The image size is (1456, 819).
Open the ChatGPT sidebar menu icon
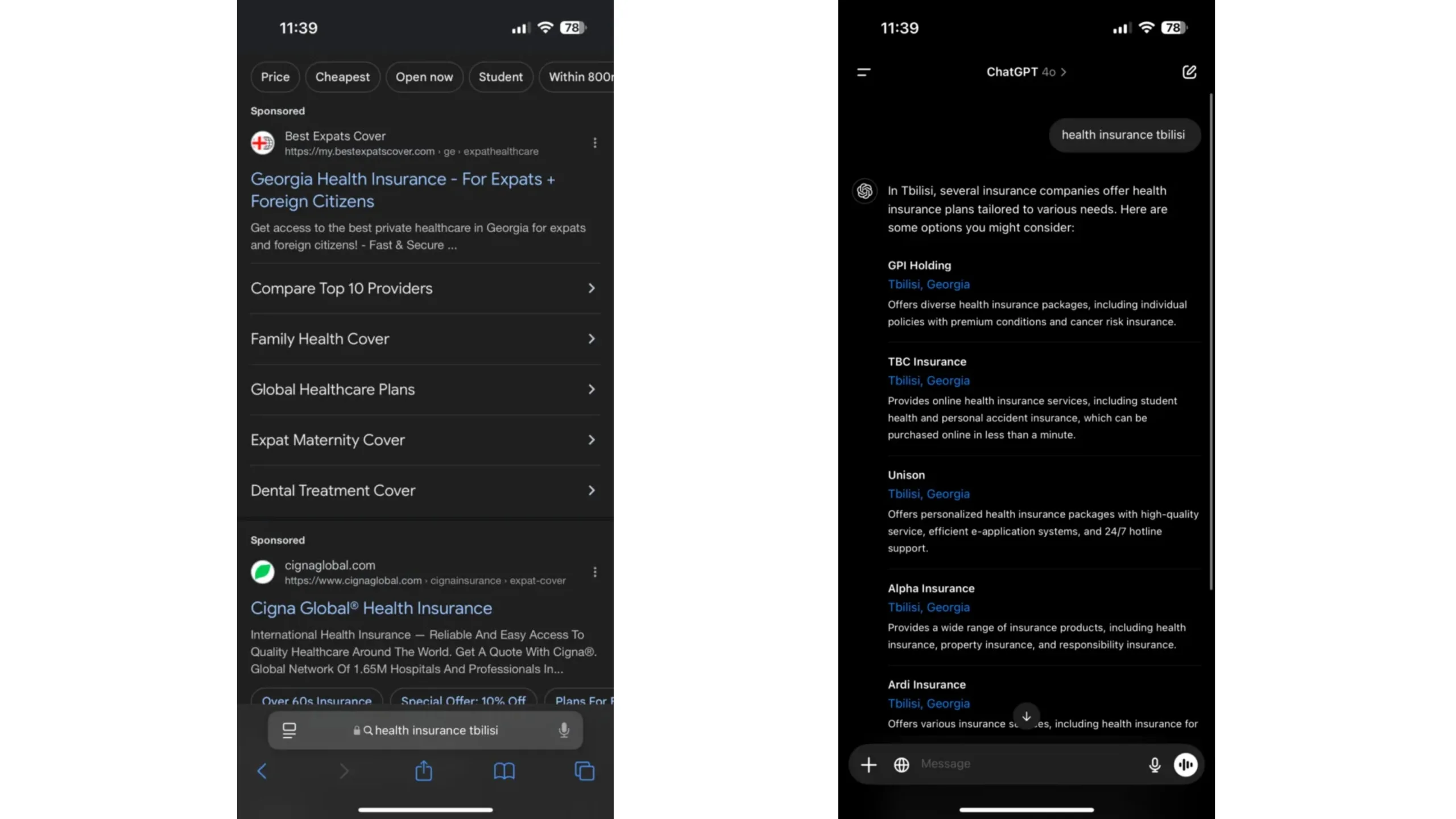863,72
